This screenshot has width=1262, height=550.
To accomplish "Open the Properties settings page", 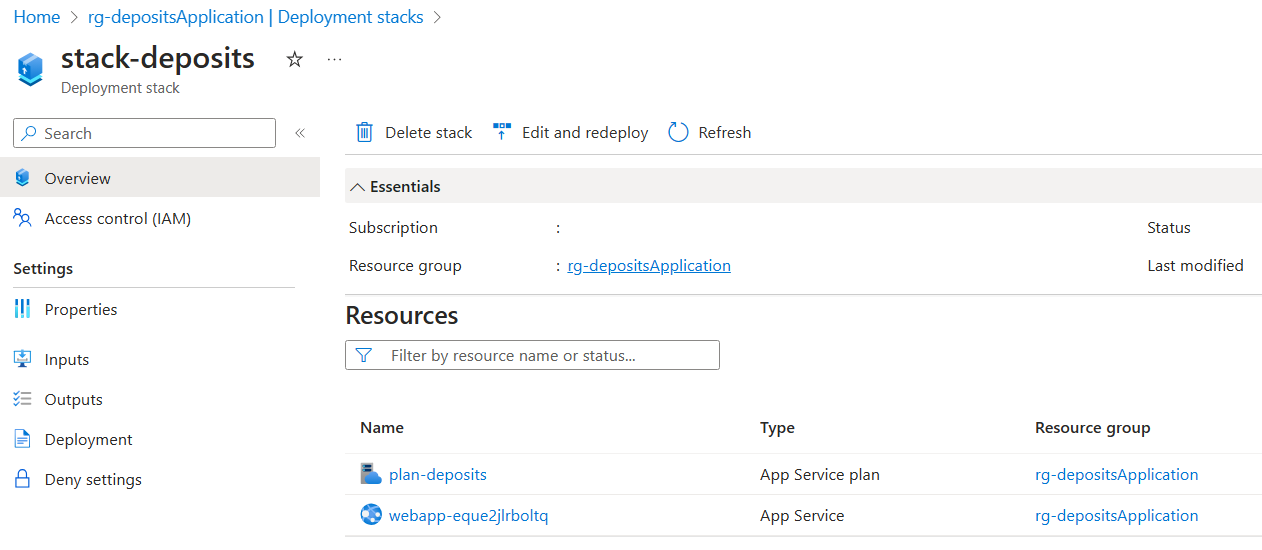I will pos(80,309).
